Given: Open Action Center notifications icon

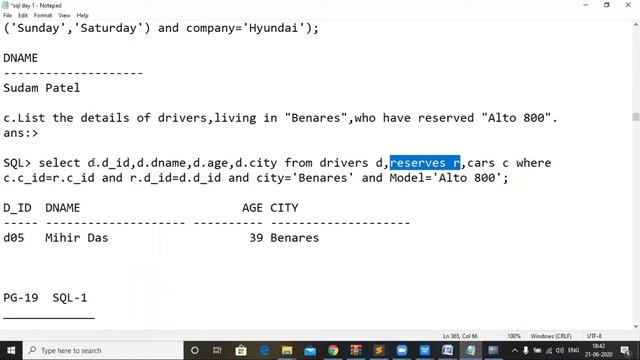Looking at the screenshot, I should point(625,350).
